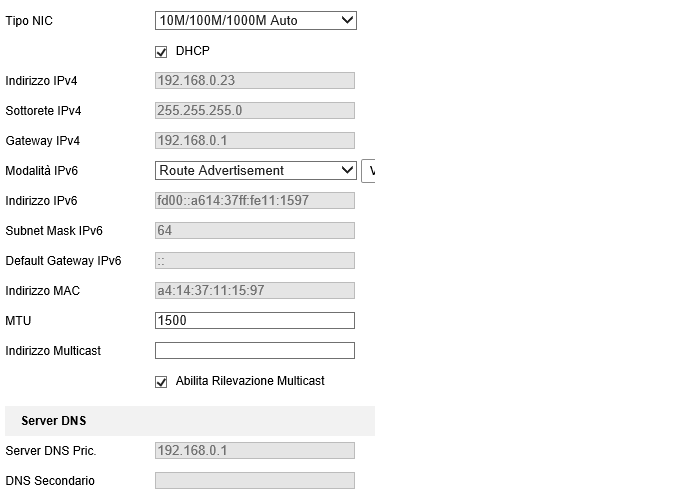Click the arrow on the Tipo NIC combo box
This screenshot has width=674, height=502.
pyautogui.click(x=347, y=20)
